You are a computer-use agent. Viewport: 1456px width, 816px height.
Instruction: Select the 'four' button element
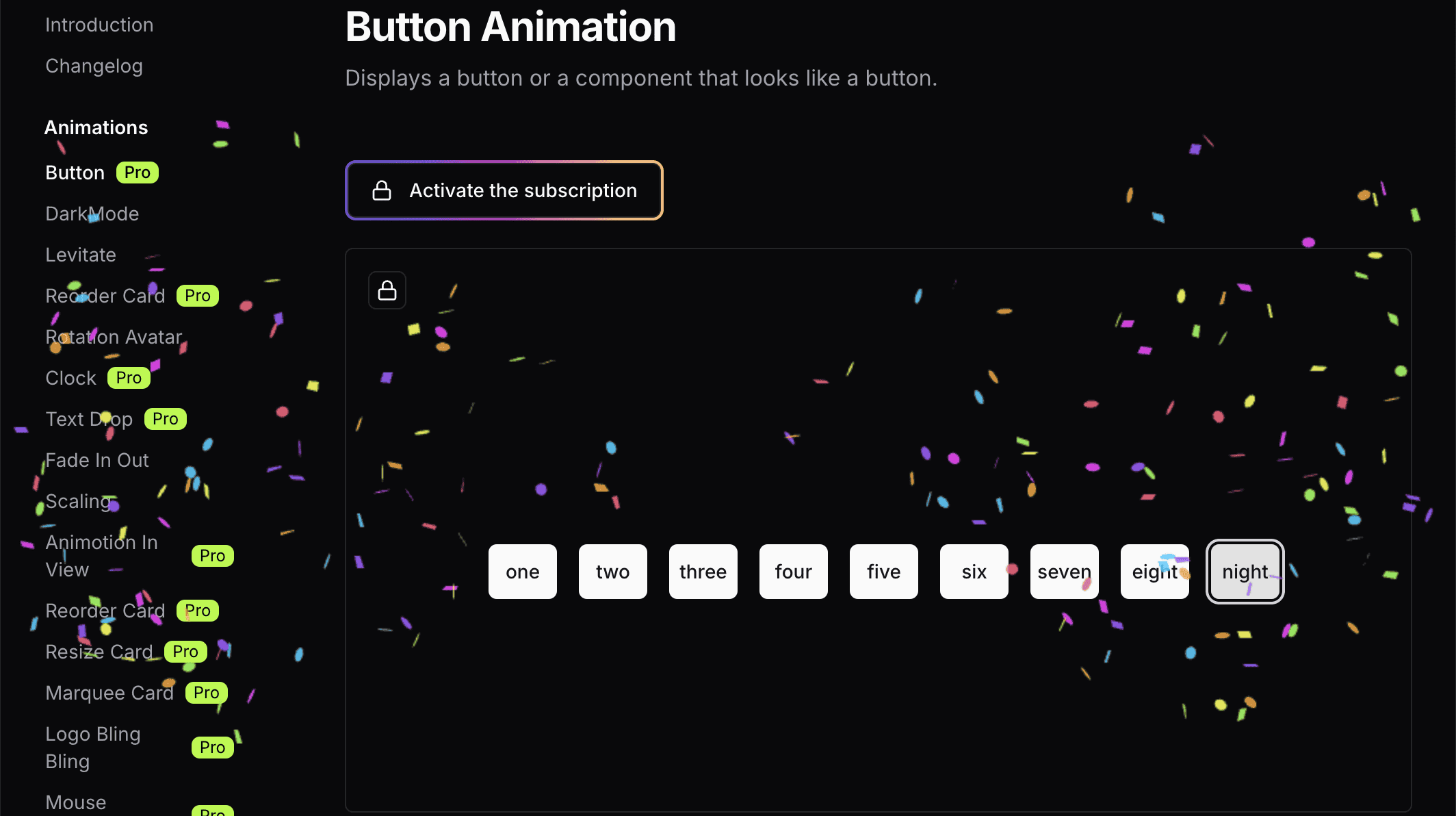792,571
